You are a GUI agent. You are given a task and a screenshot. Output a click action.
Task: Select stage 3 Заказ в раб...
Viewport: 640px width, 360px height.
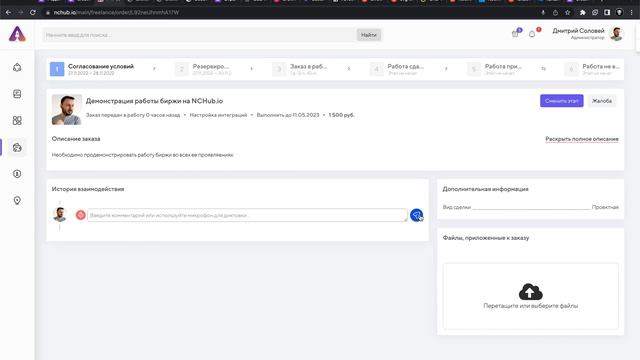[301, 69]
